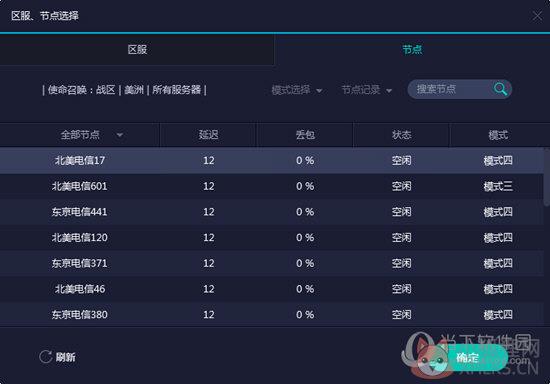Image resolution: width=550 pixels, height=384 pixels.
Task: Expand the 全部节点 column filter
Action: [120, 135]
